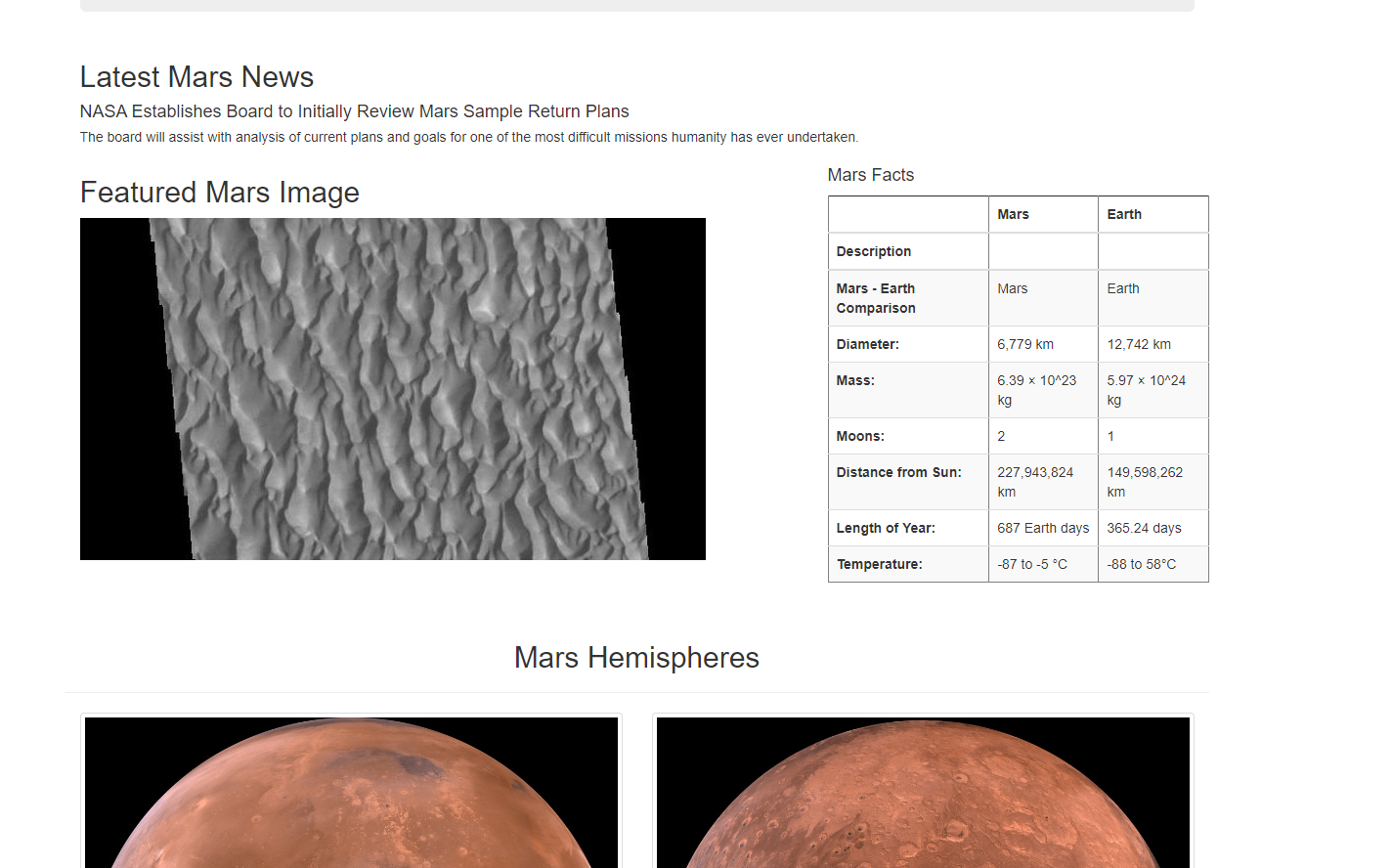Screen dimensions: 1392x868
Task: Select the "687 Earth days" cell
Action: tap(1043, 528)
